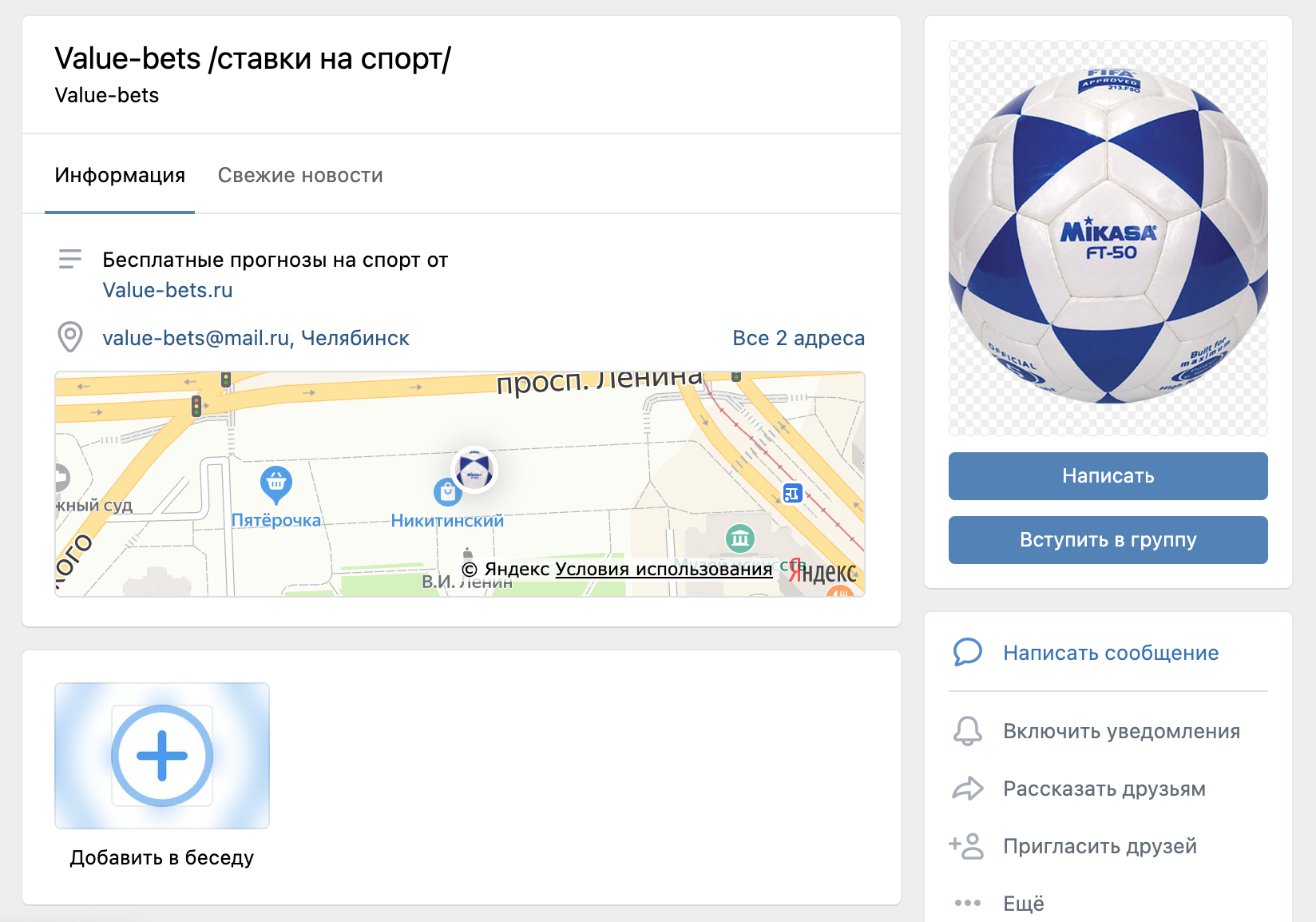The image size is (1316, 922).
Task: Click the Value-bets subtitle under the title
Action: tap(107, 95)
